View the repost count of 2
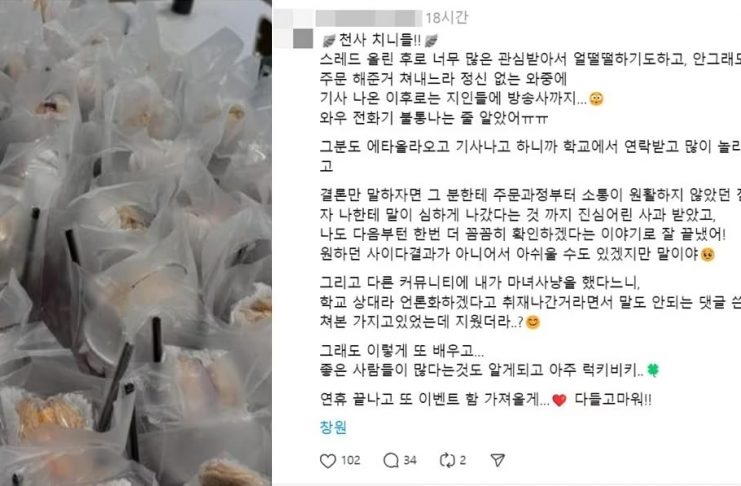 tap(463, 460)
